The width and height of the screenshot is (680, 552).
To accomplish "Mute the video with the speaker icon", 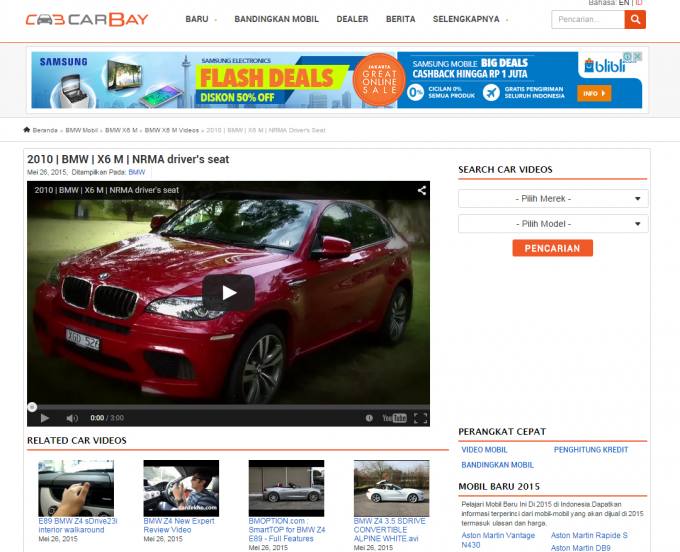I will click(72, 418).
